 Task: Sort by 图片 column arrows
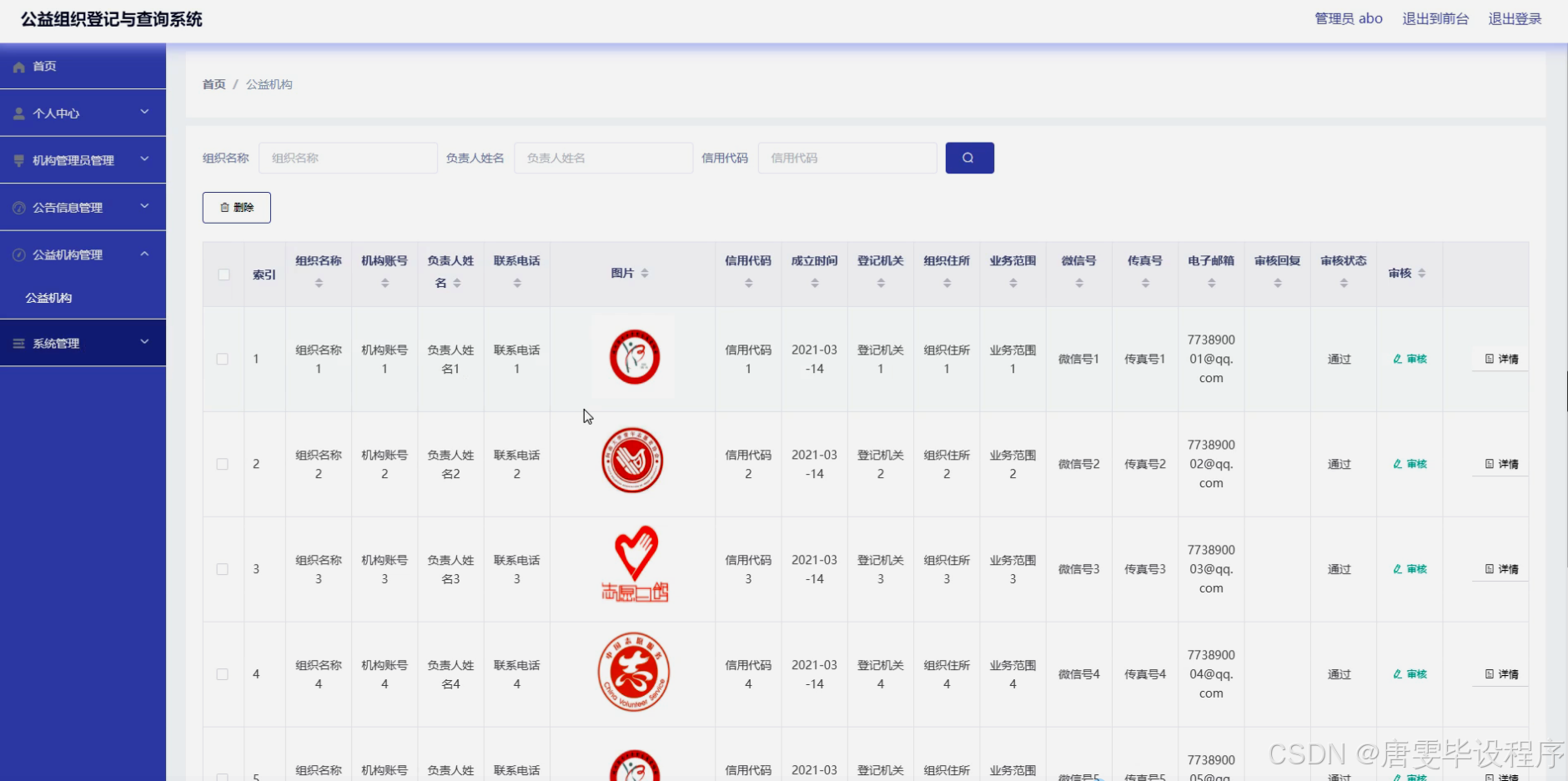click(645, 274)
